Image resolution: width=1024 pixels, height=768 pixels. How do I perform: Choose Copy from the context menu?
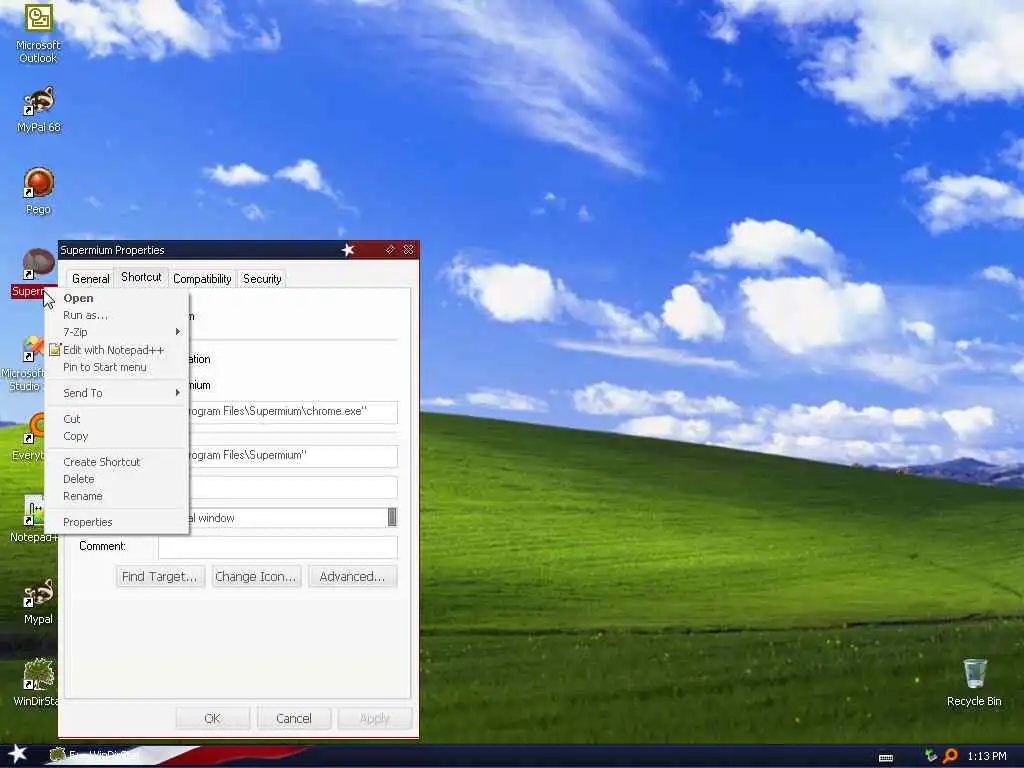[x=116, y=436]
